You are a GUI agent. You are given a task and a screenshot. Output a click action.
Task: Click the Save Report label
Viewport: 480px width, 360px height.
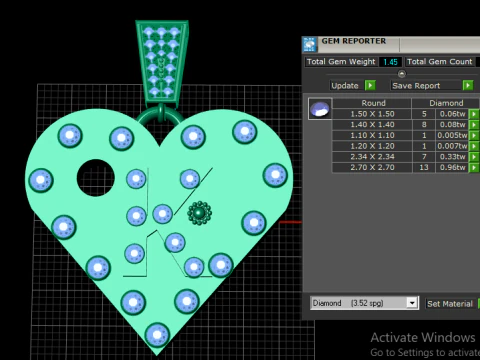(x=416, y=86)
